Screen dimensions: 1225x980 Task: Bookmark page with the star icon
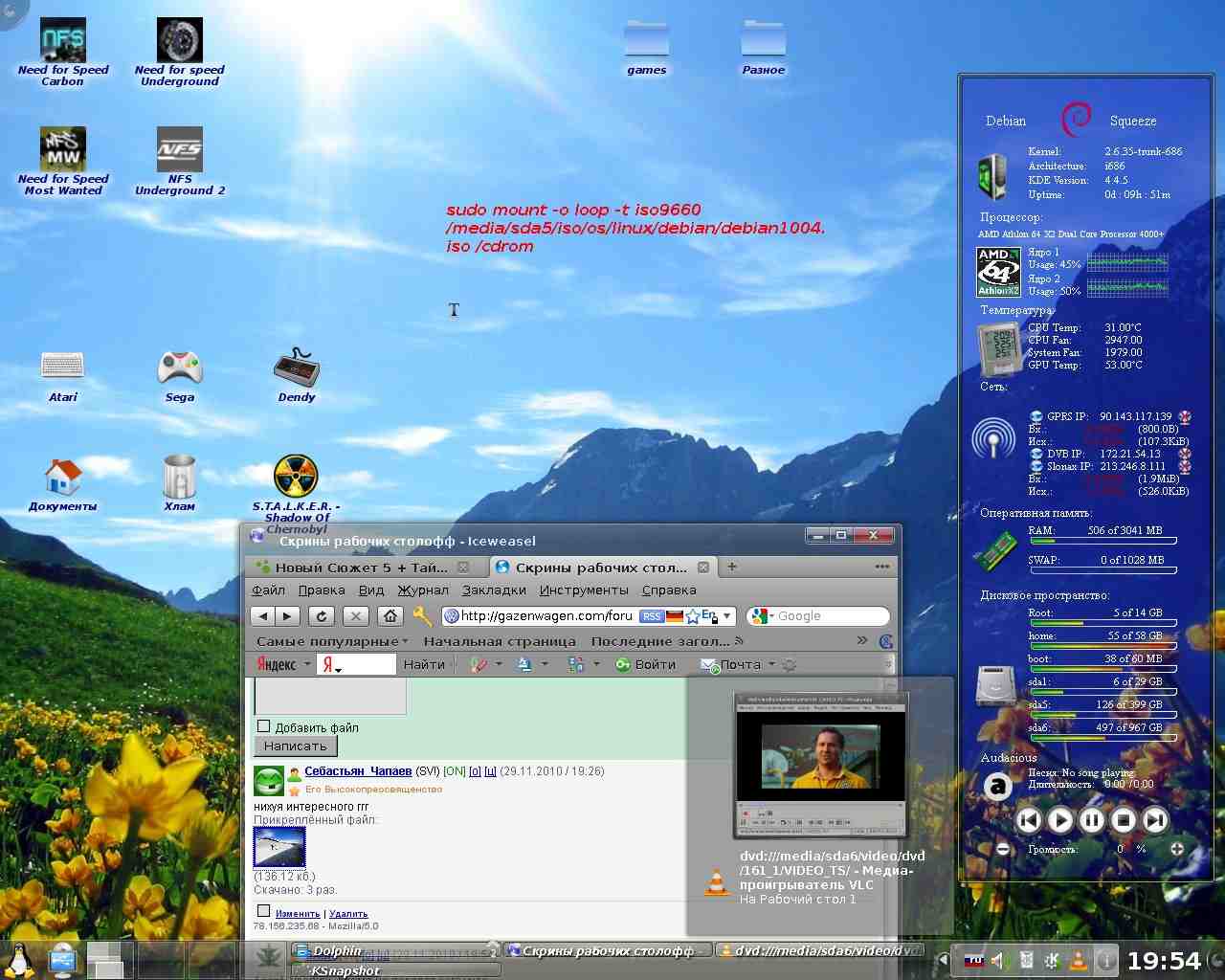692,616
